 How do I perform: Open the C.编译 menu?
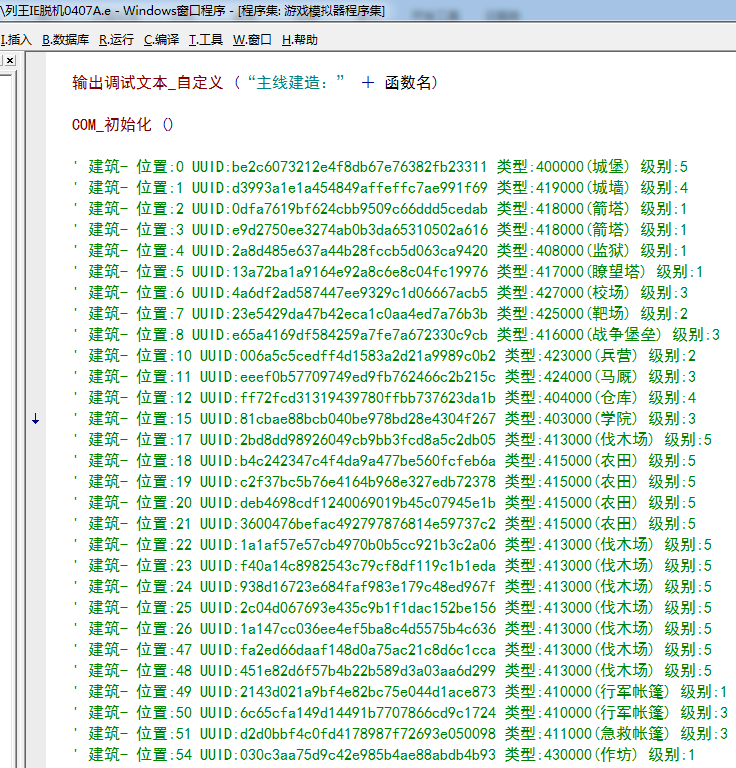point(161,40)
